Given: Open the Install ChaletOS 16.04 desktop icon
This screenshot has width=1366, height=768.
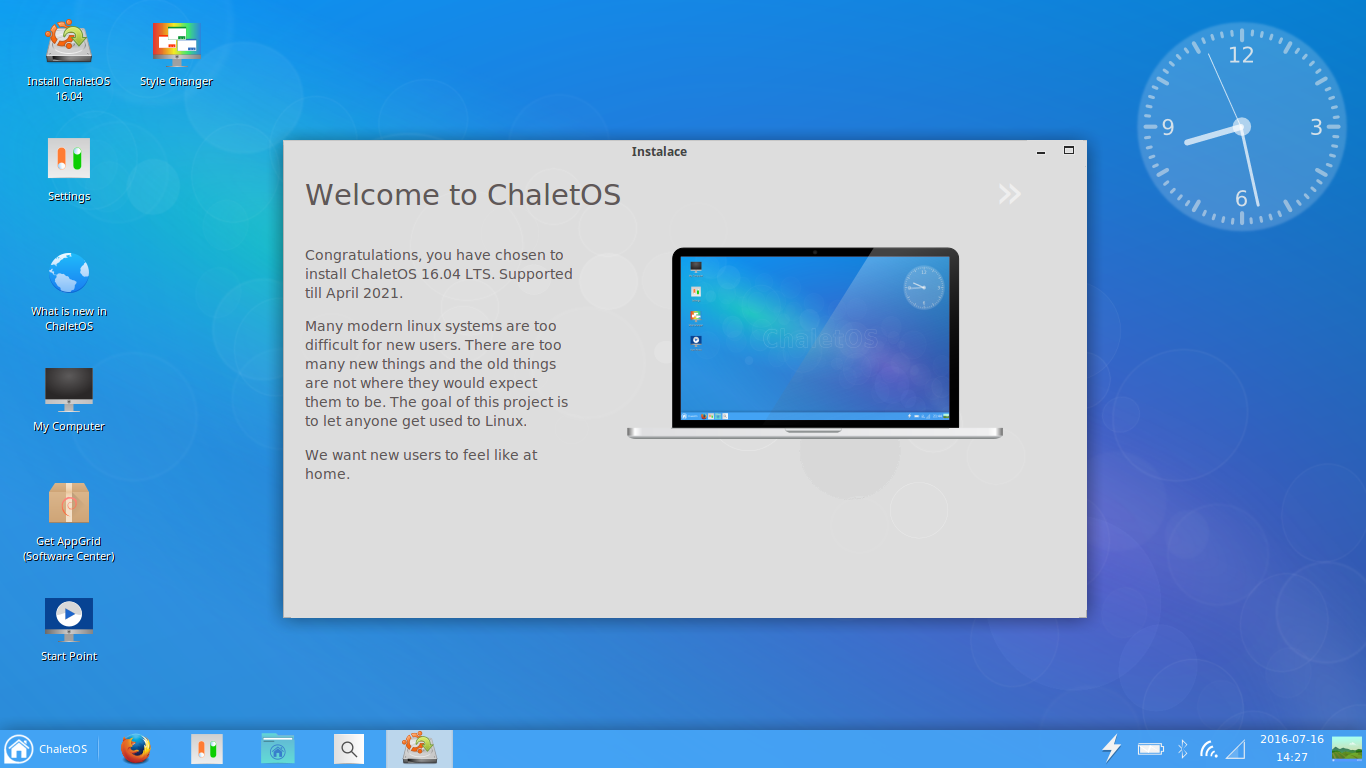Looking at the screenshot, I should click(68, 60).
